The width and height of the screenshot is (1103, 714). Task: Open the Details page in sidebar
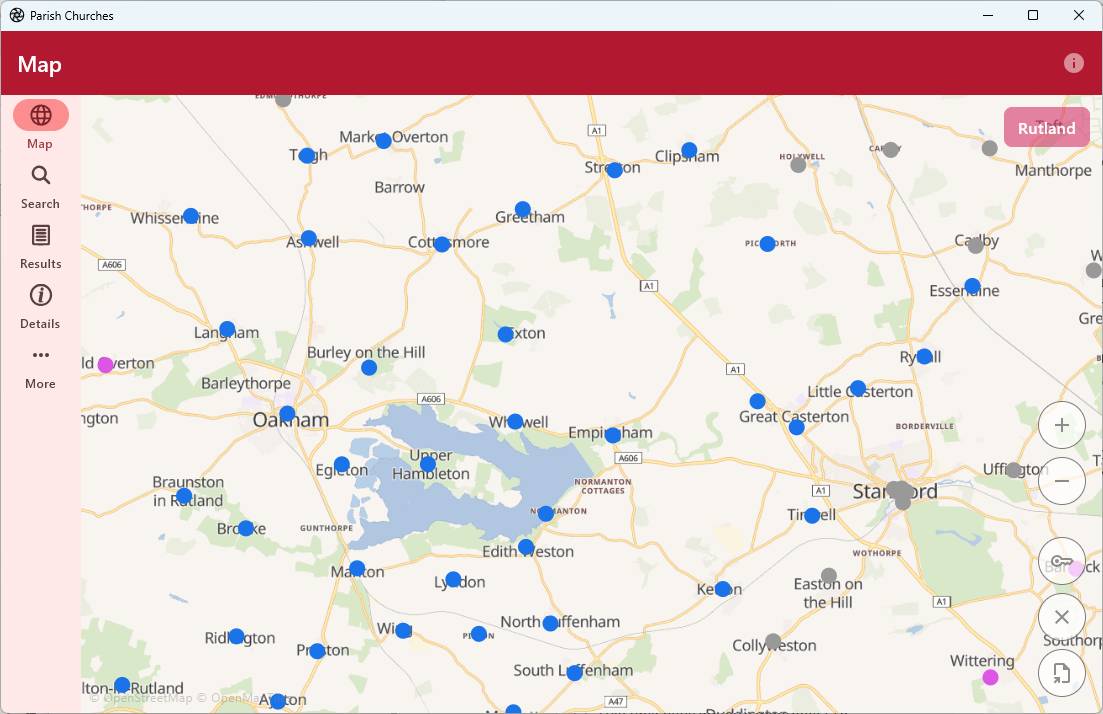point(40,307)
